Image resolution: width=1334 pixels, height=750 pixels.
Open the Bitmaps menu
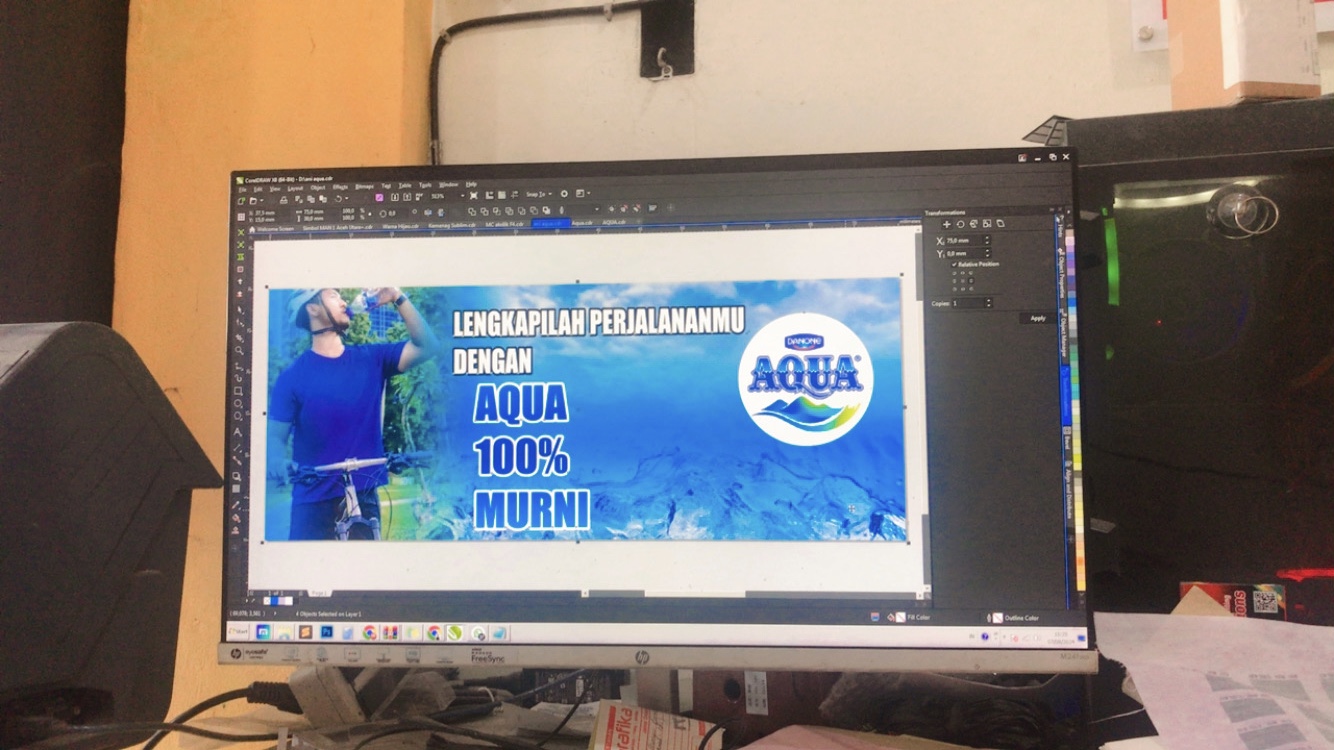tap(365, 186)
